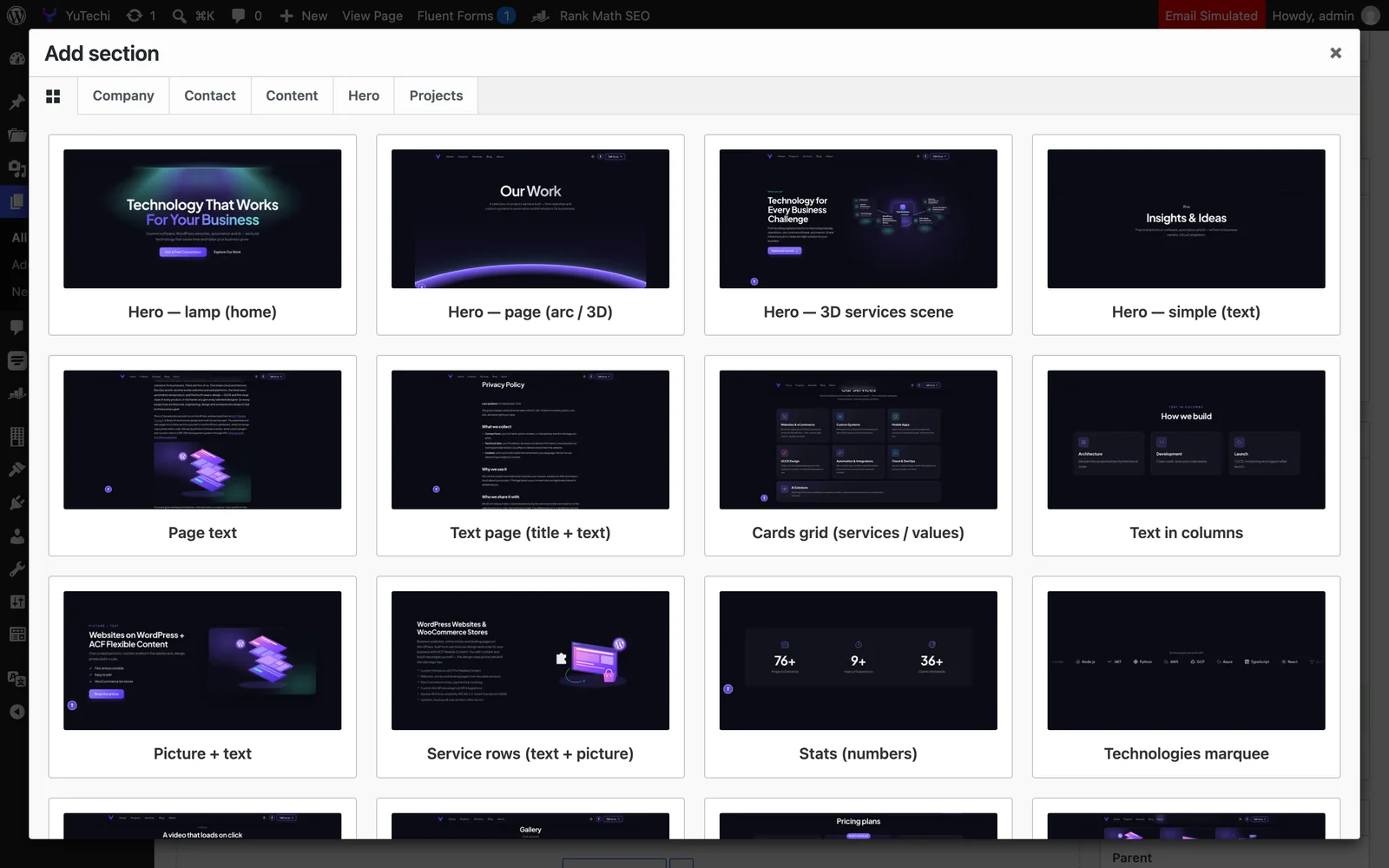Select Hero — lamp (home) section
Image resolution: width=1389 pixels, height=868 pixels.
point(202,234)
